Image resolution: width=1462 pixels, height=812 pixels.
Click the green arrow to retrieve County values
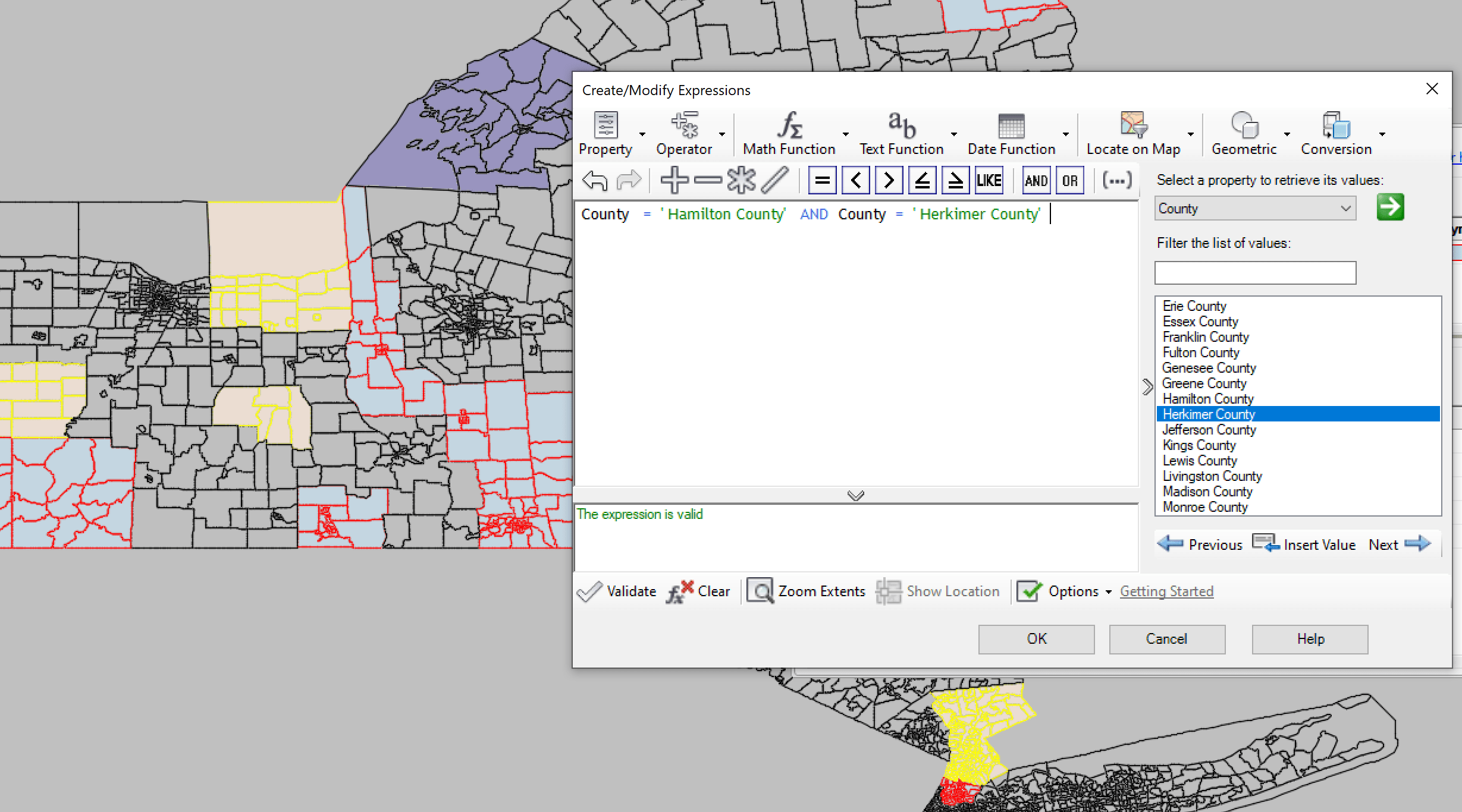click(x=1390, y=207)
